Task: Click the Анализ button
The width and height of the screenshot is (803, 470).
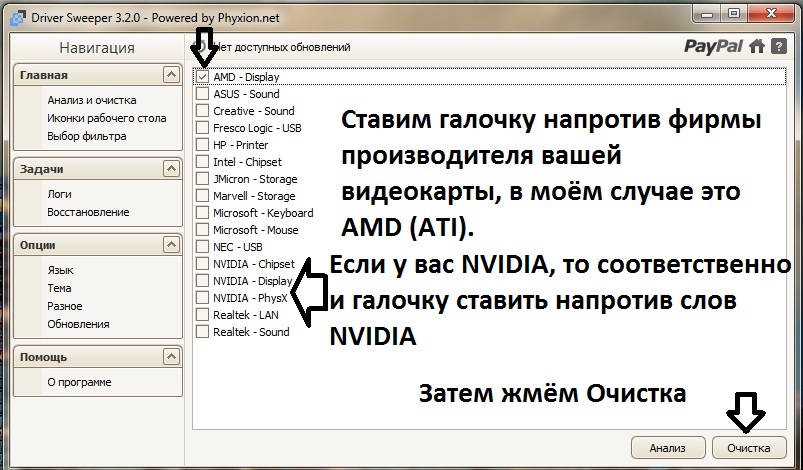Action: (x=667, y=448)
